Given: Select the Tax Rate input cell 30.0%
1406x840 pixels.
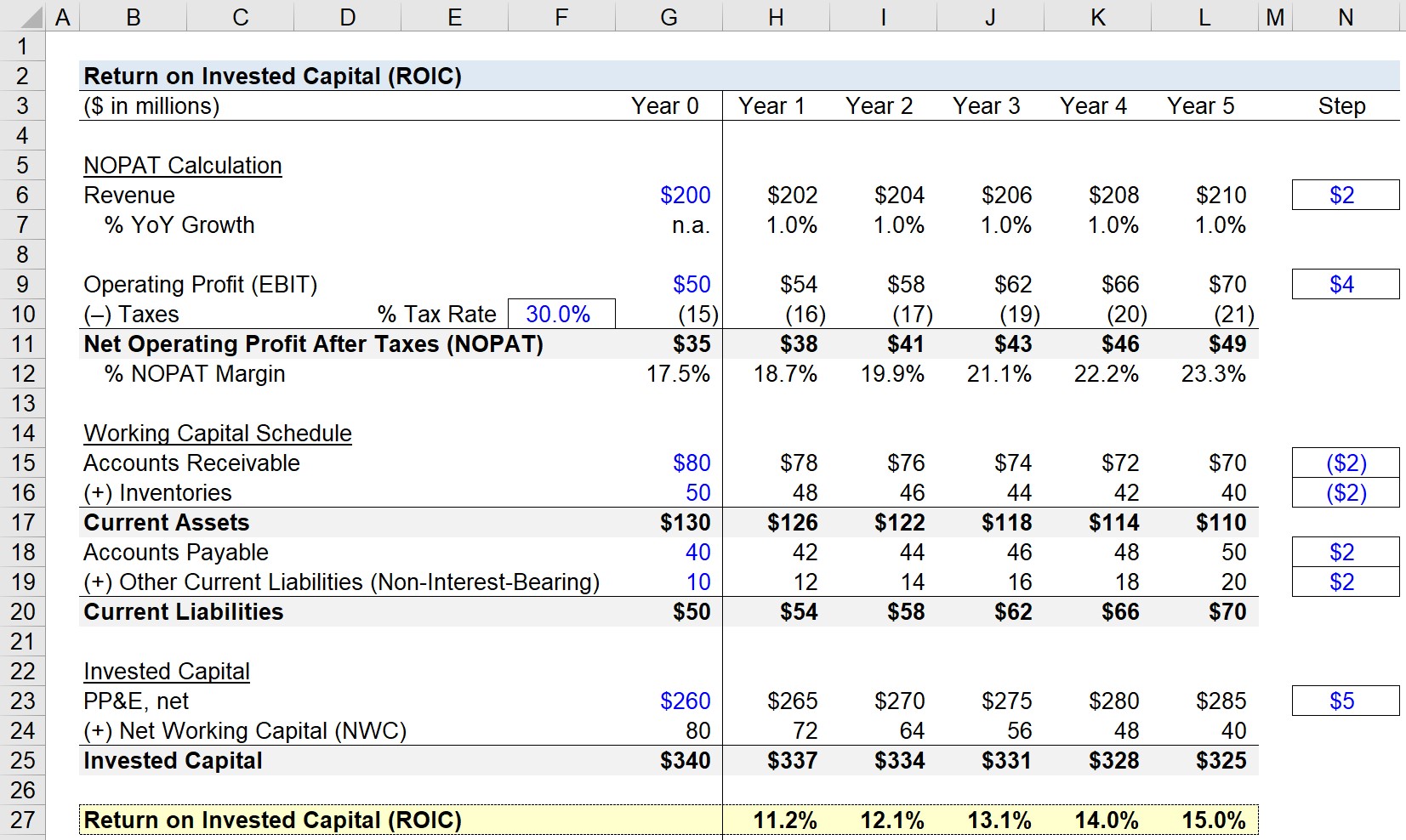Looking at the screenshot, I should pyautogui.click(x=561, y=314).
